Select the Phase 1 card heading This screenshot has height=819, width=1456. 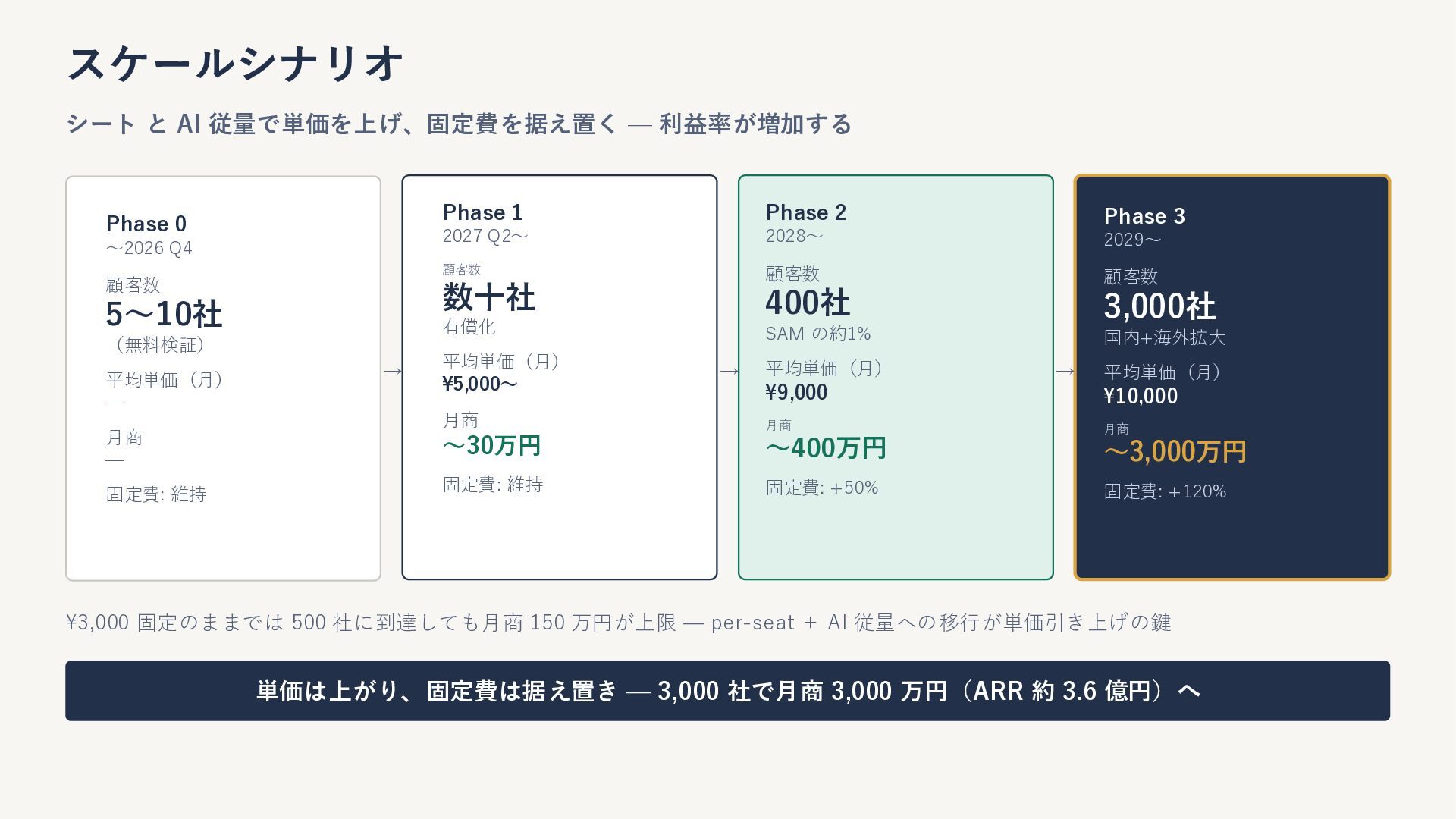(x=482, y=212)
